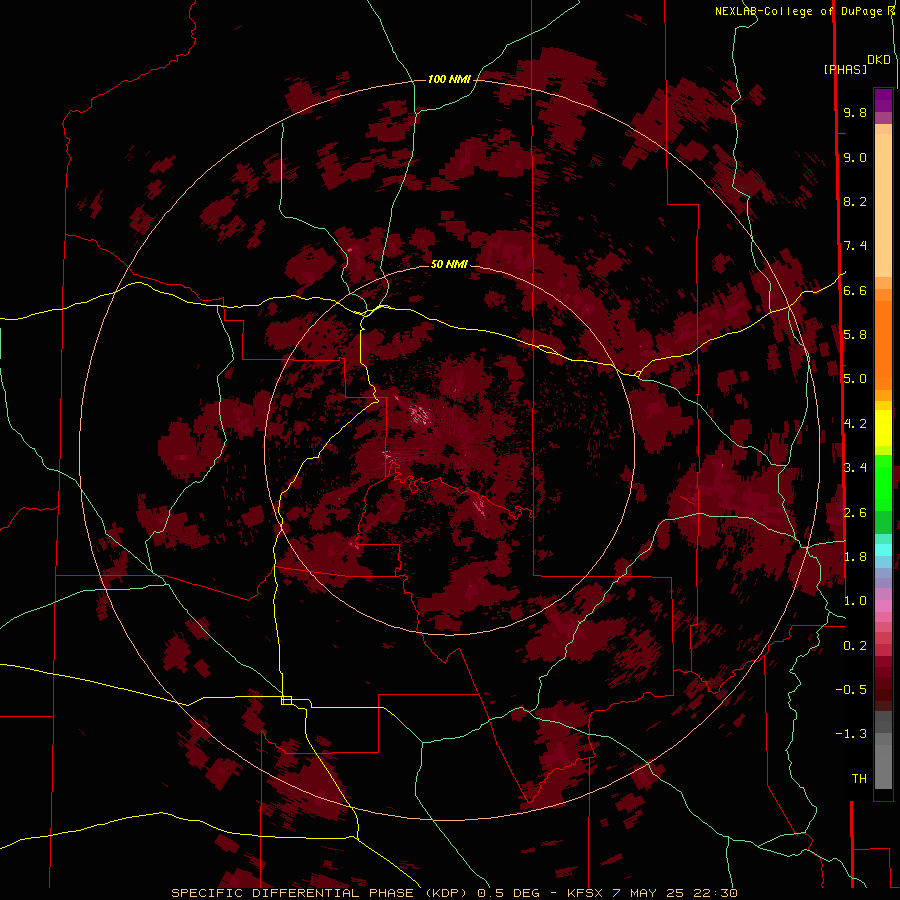Click the 8.2 value on the scale
Viewport: 900px width, 900px height.
click(855, 201)
